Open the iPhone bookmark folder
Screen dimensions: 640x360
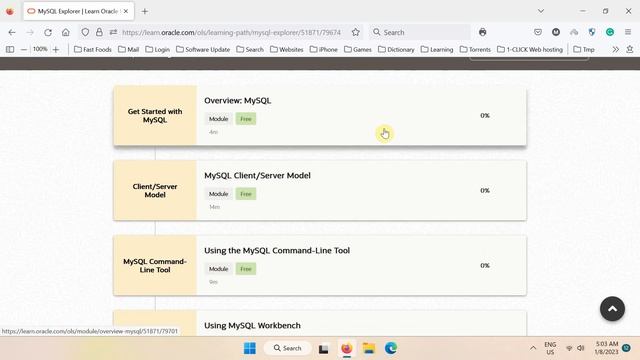pos(324,49)
